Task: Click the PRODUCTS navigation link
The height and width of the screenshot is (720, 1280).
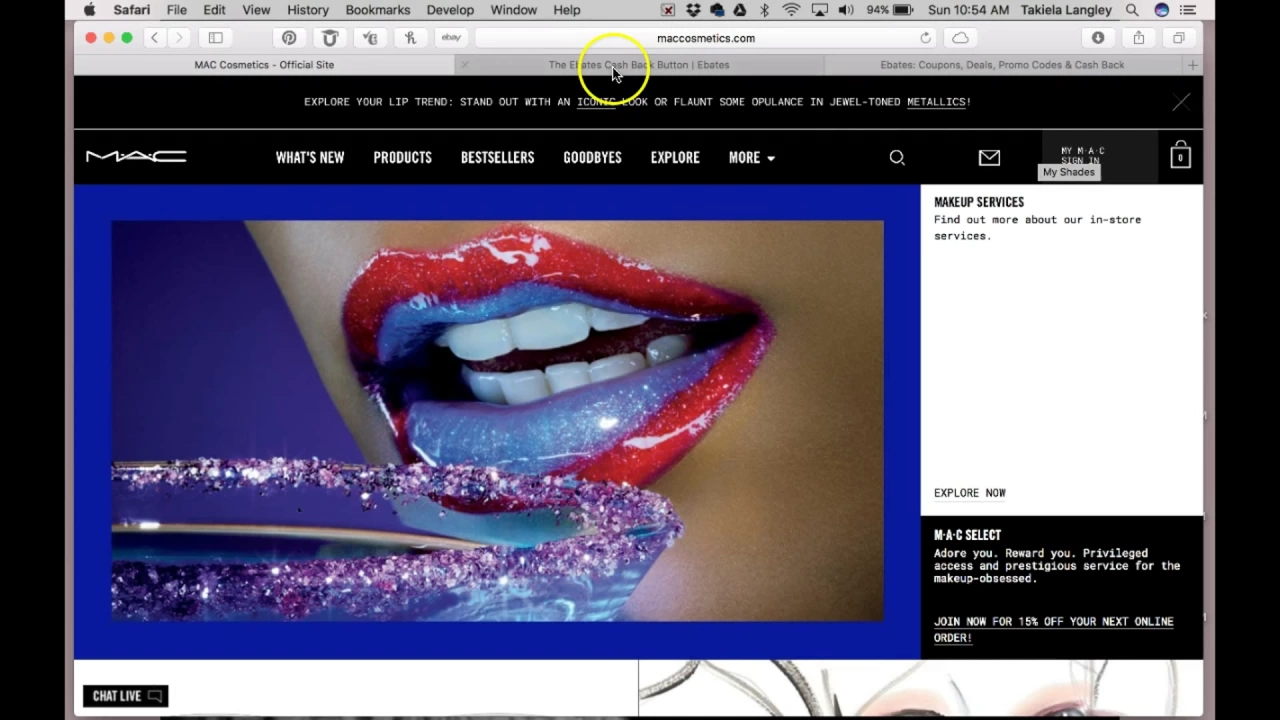Action: click(x=403, y=158)
